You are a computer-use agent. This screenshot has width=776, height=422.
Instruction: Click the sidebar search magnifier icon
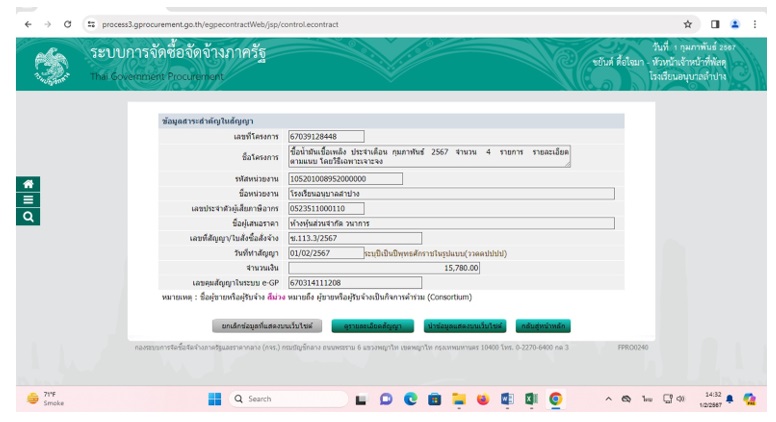28,217
